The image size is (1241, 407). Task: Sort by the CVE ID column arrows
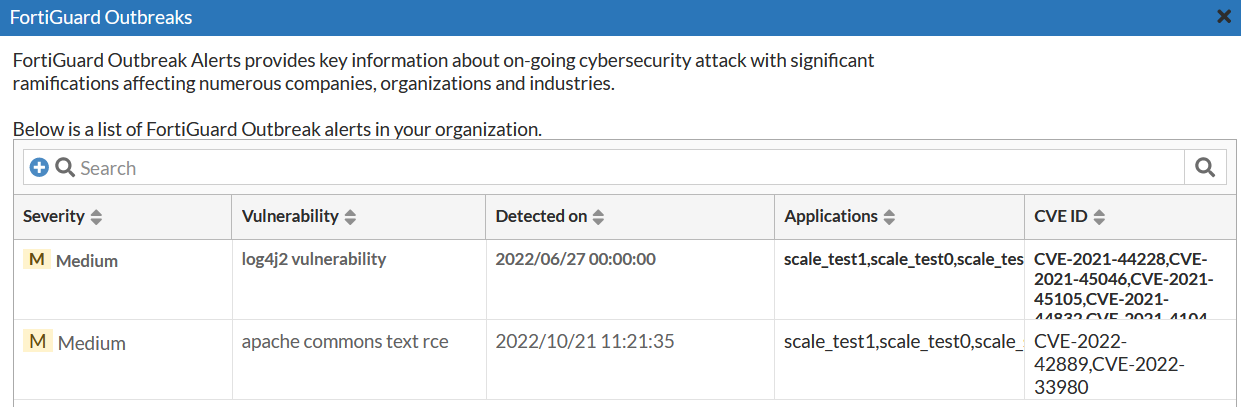click(1098, 217)
